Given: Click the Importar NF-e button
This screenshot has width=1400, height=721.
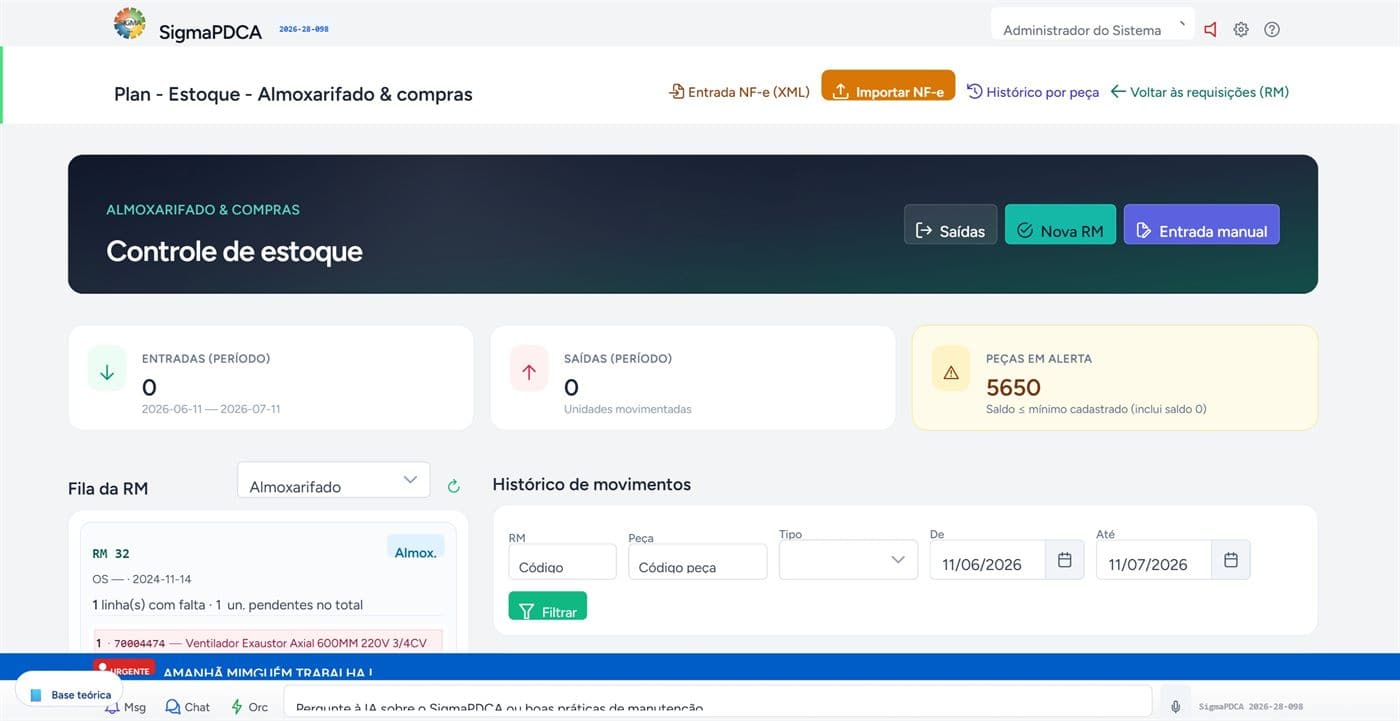Looking at the screenshot, I should coord(888,86).
